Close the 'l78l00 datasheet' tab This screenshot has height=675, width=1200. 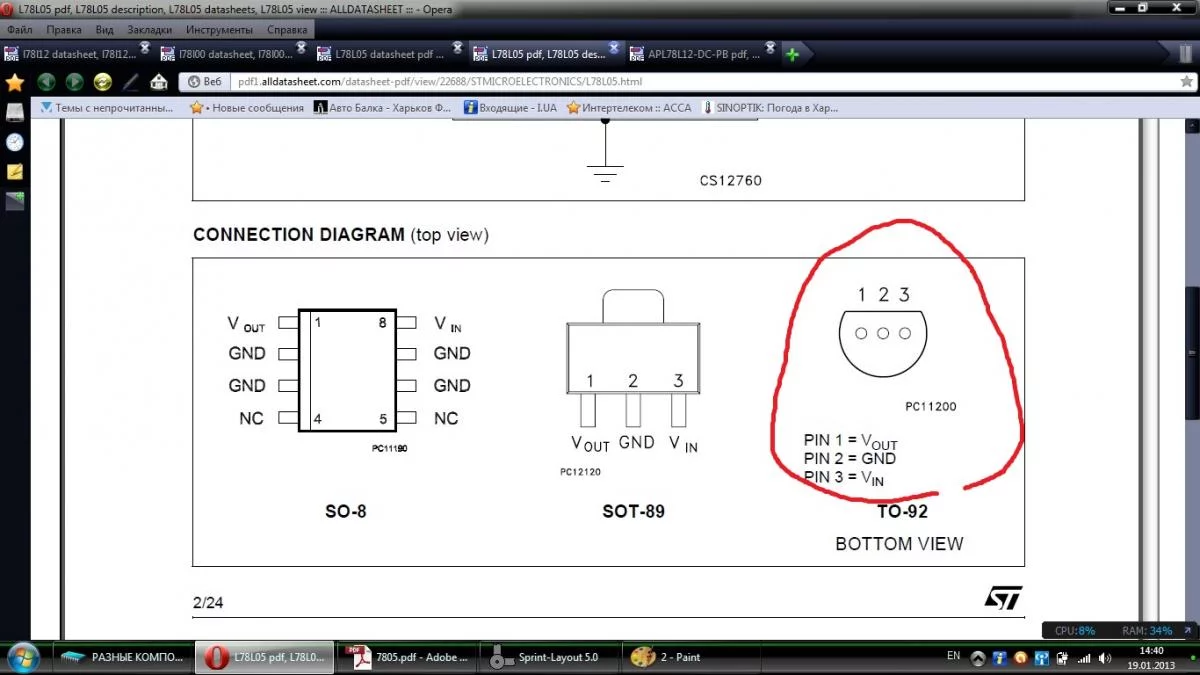coord(301,48)
